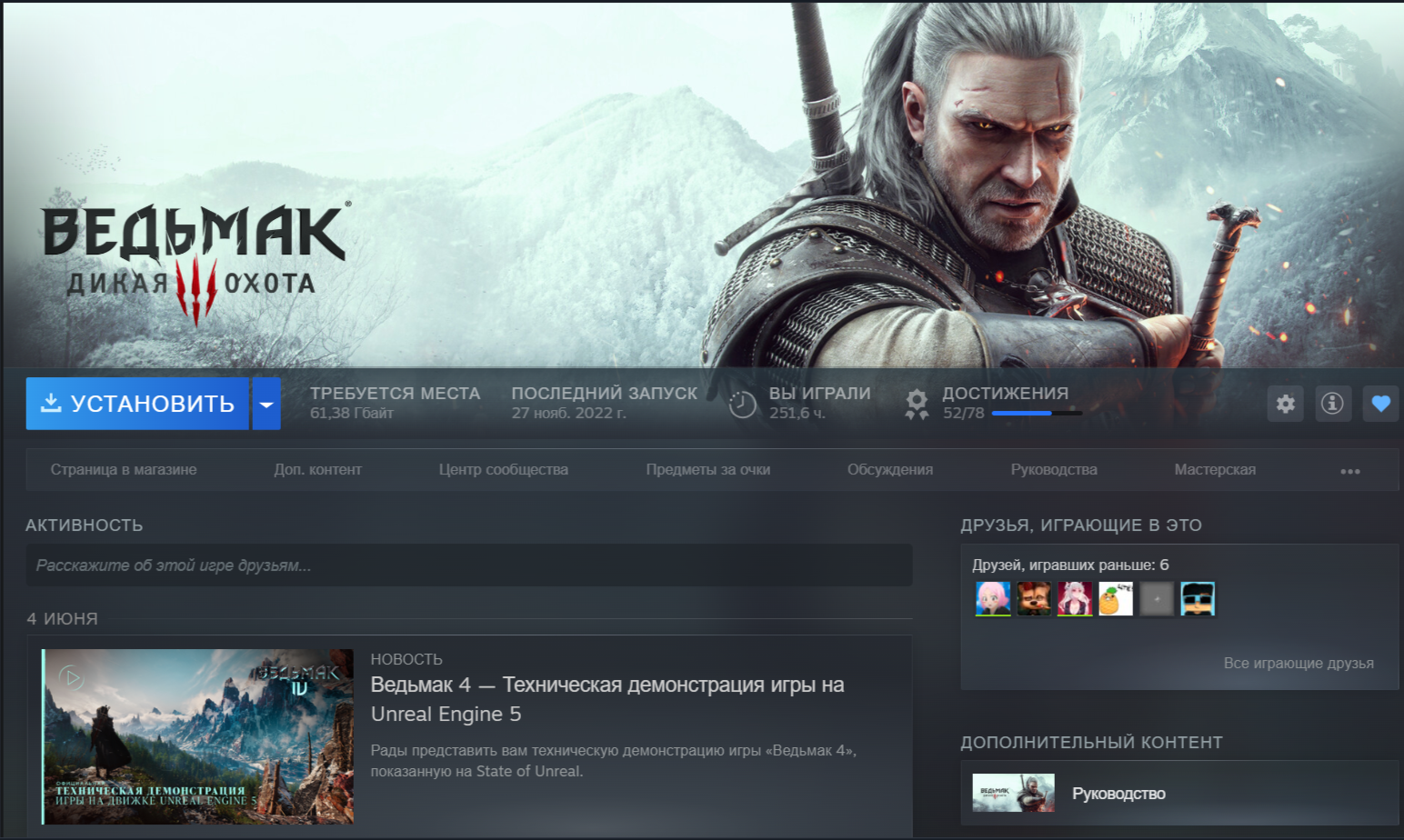Viewport: 1404px width, 840px height.
Task: Open Страница в магазине tab
Action: pyautogui.click(x=124, y=470)
